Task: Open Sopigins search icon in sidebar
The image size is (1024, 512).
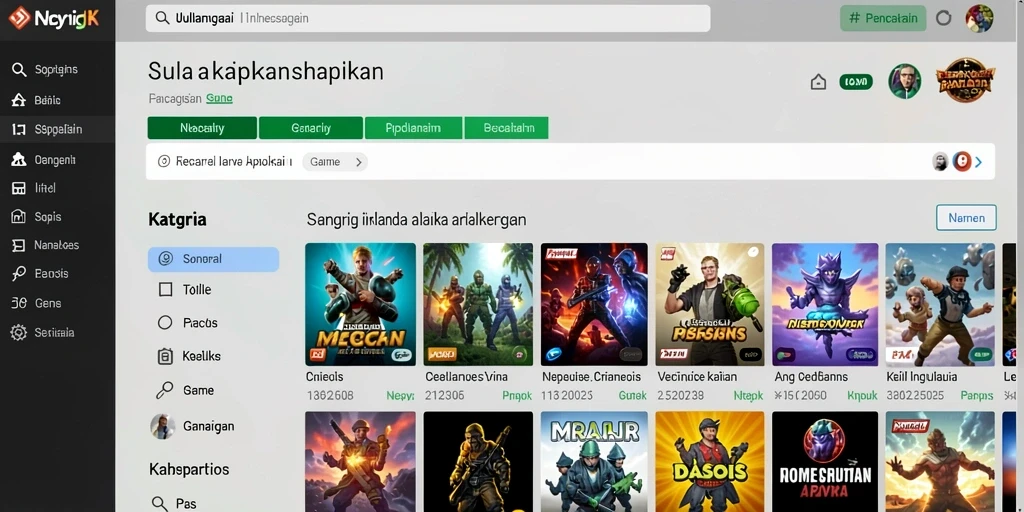Action: 19,69
